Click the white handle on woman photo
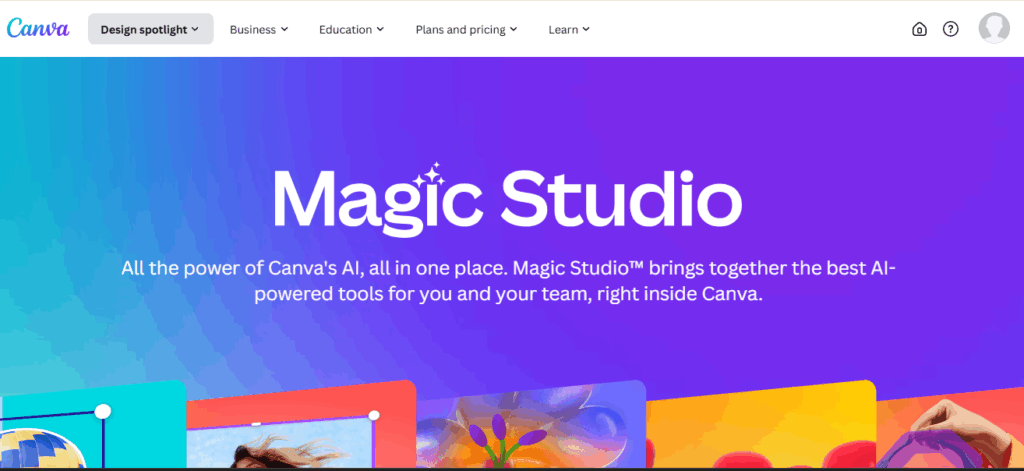 pyautogui.click(x=374, y=415)
